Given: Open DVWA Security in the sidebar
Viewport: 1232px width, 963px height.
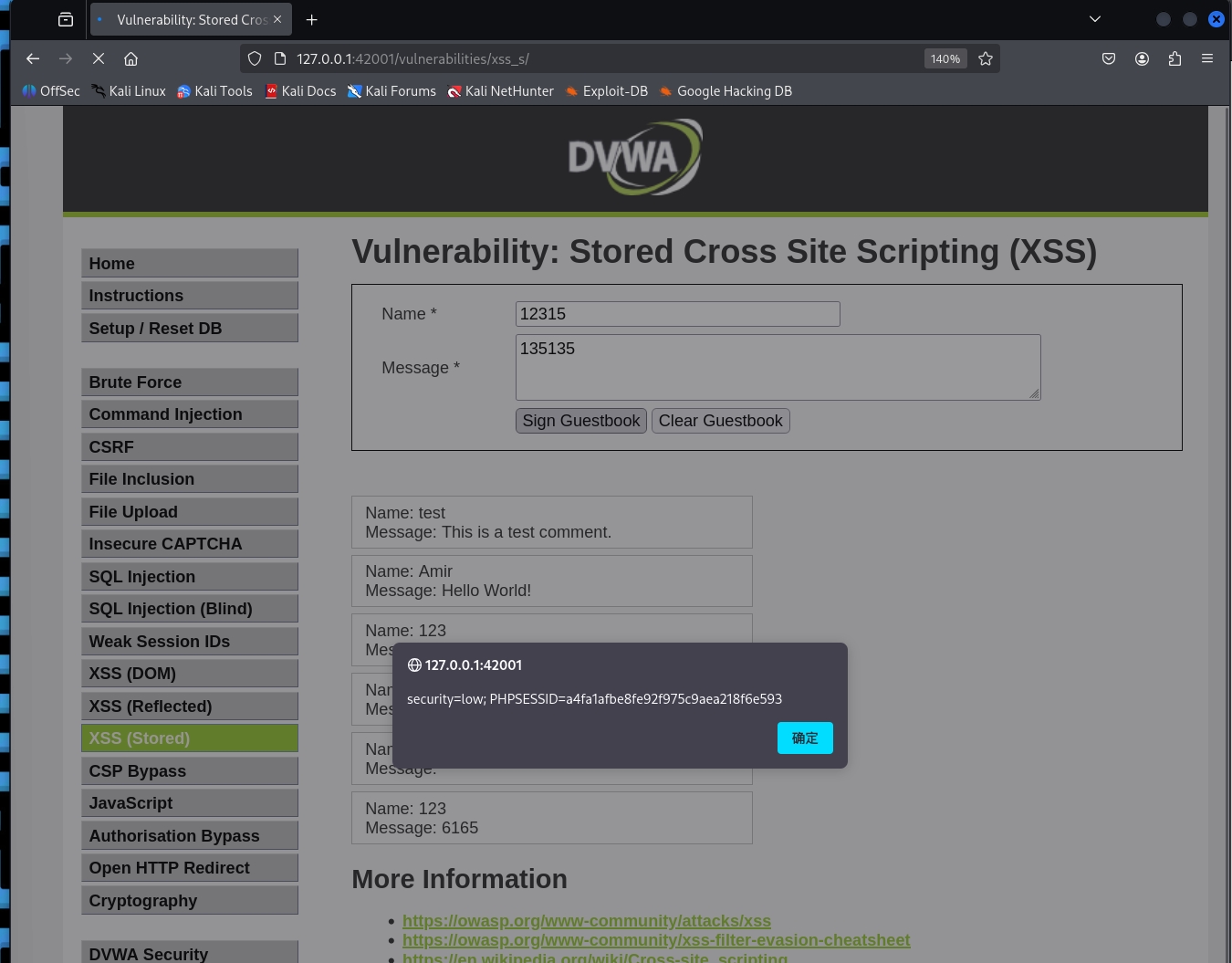Looking at the screenshot, I should click(x=190, y=952).
